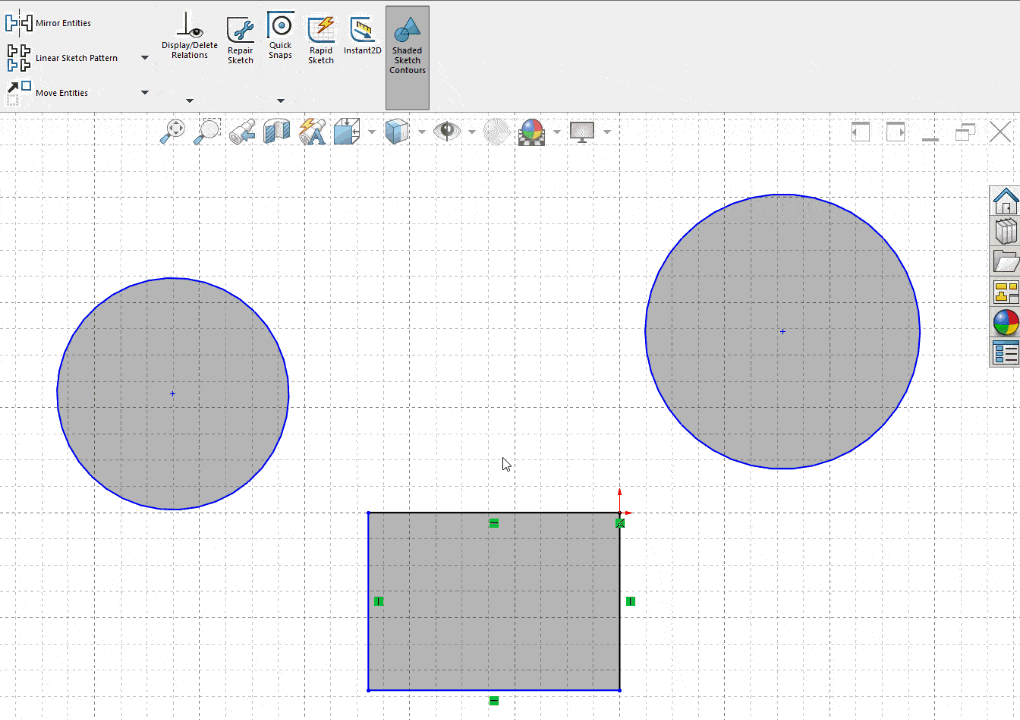Select the Zoom to Area tool

(x=208, y=131)
